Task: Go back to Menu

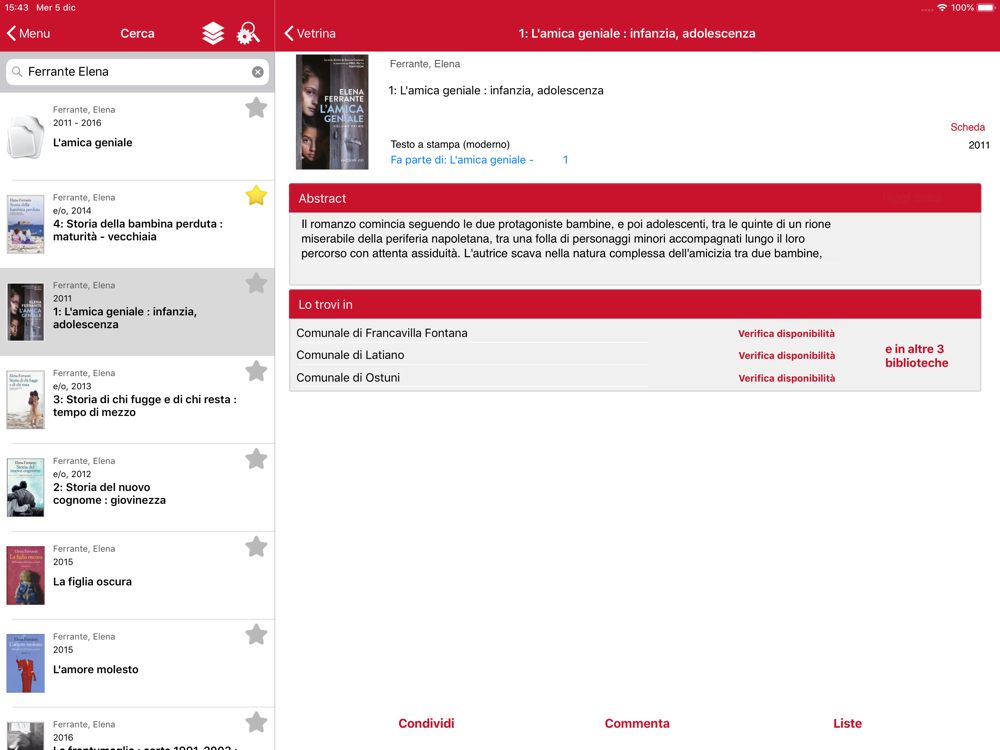Action: click(28, 33)
